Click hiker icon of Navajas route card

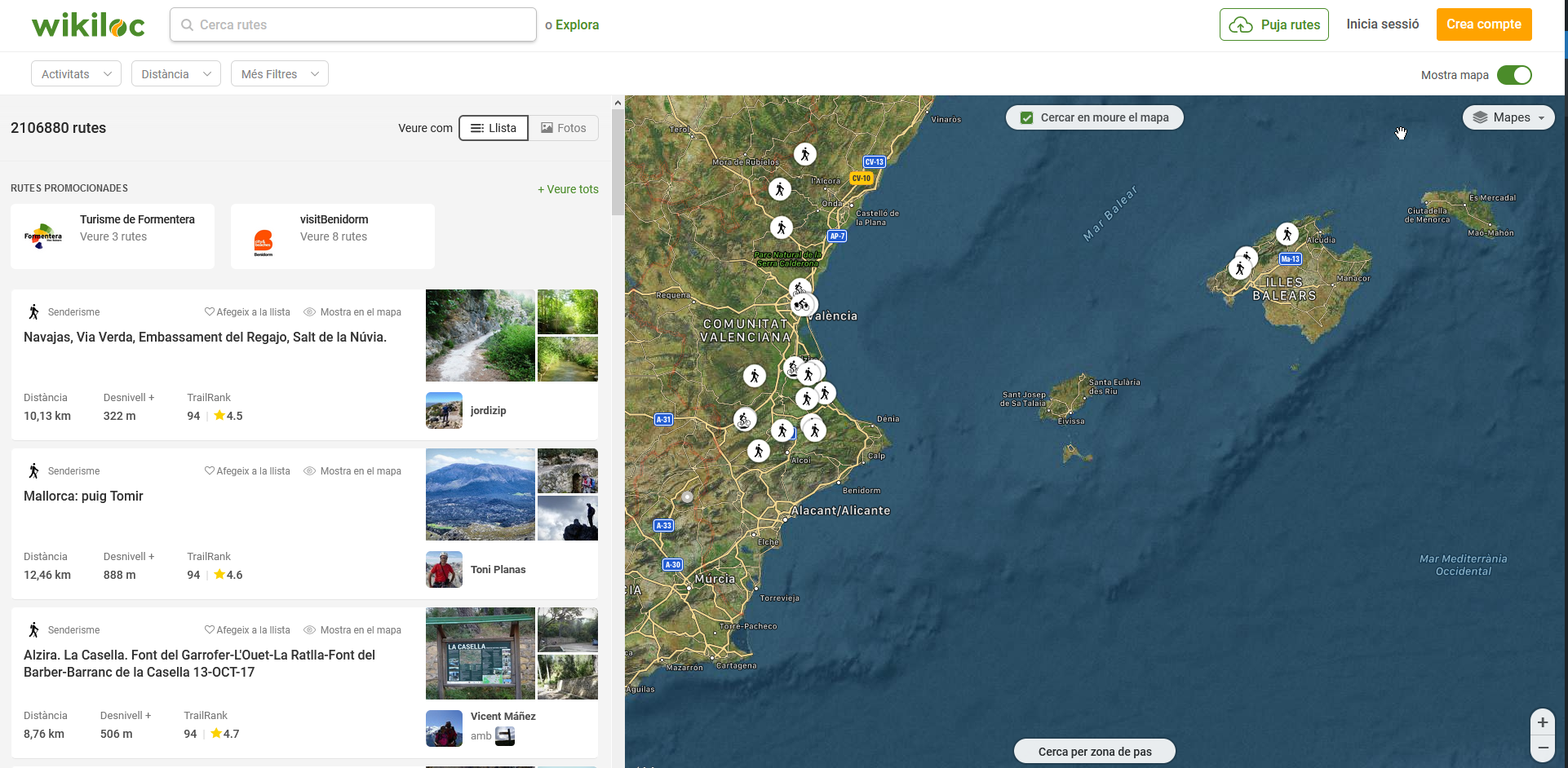[33, 311]
